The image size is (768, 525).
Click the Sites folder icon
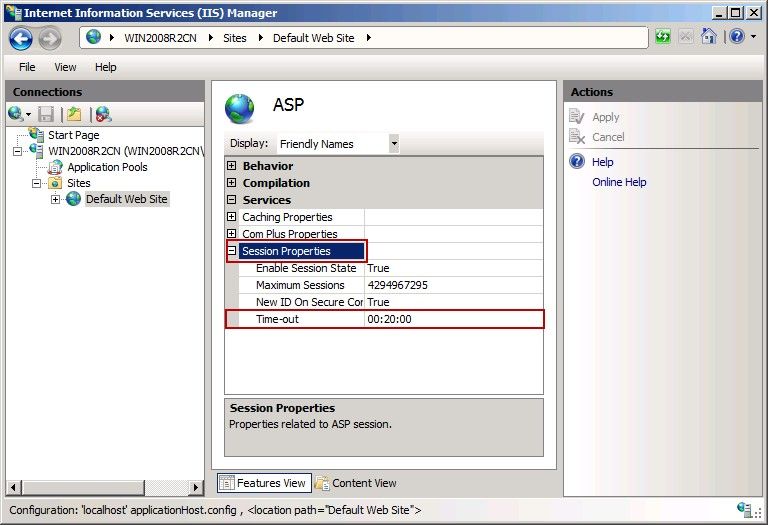pyautogui.click(x=55, y=183)
